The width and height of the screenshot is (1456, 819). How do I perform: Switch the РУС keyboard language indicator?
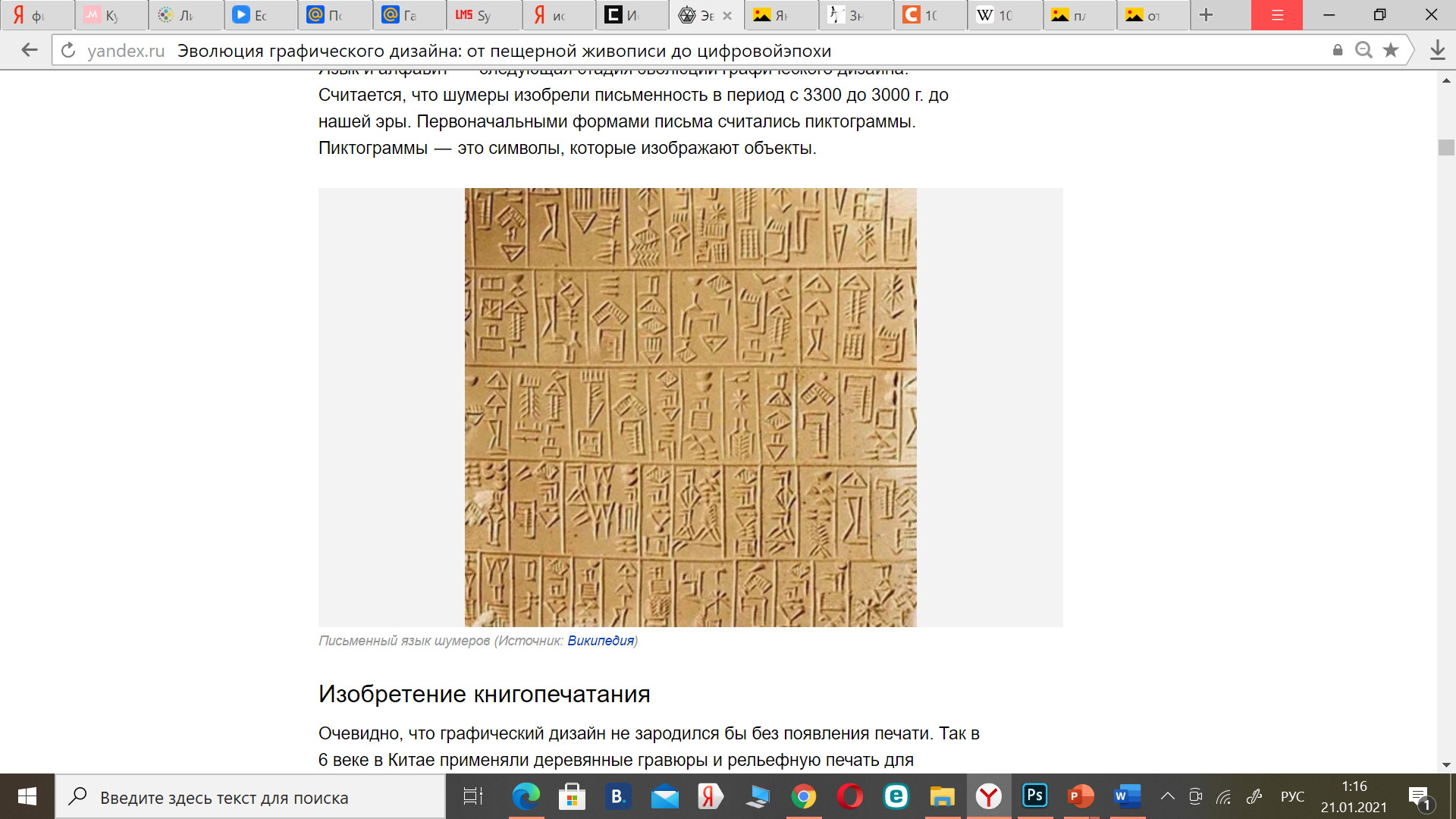pos(1292,796)
